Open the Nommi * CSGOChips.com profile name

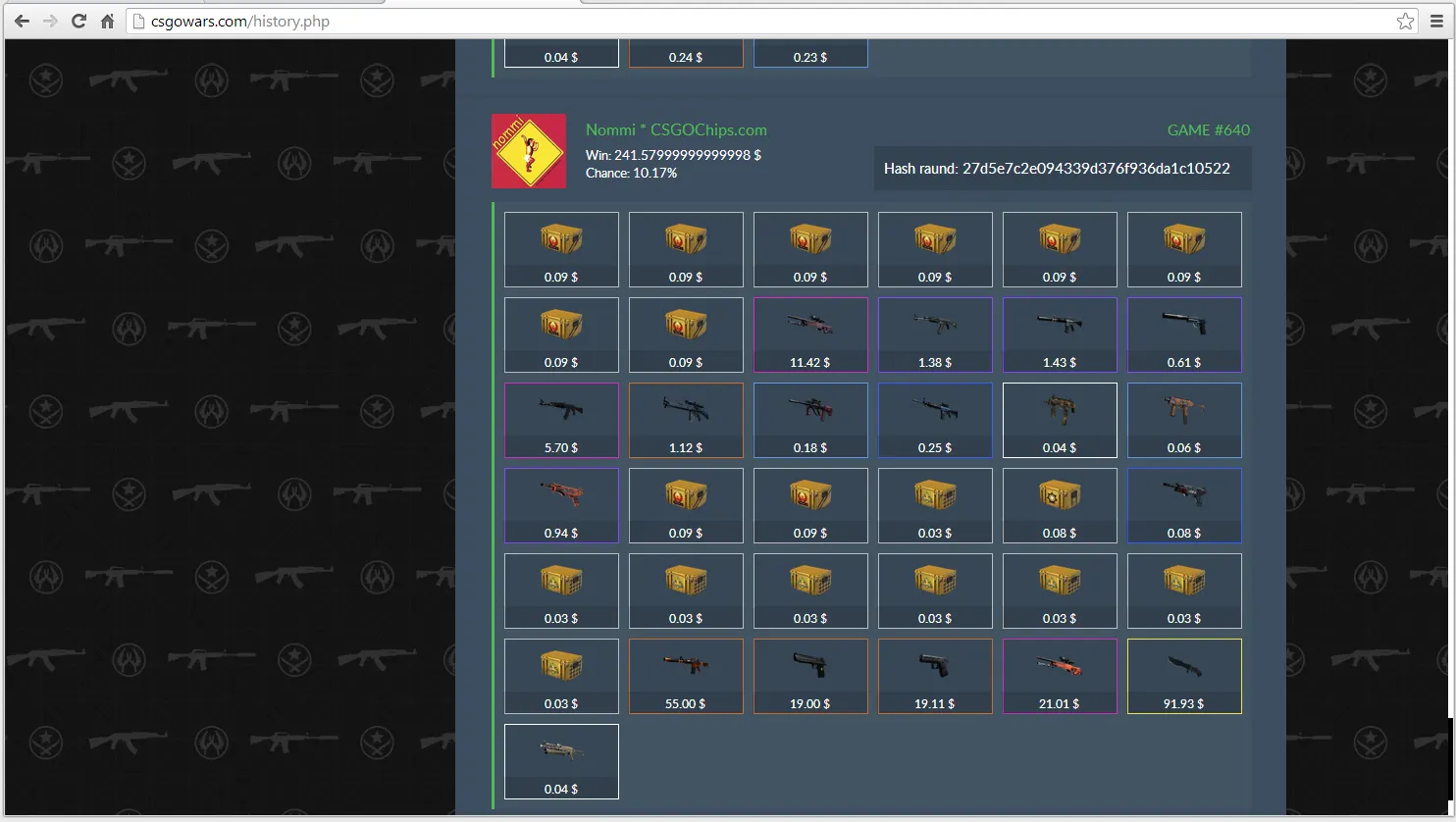(x=676, y=129)
